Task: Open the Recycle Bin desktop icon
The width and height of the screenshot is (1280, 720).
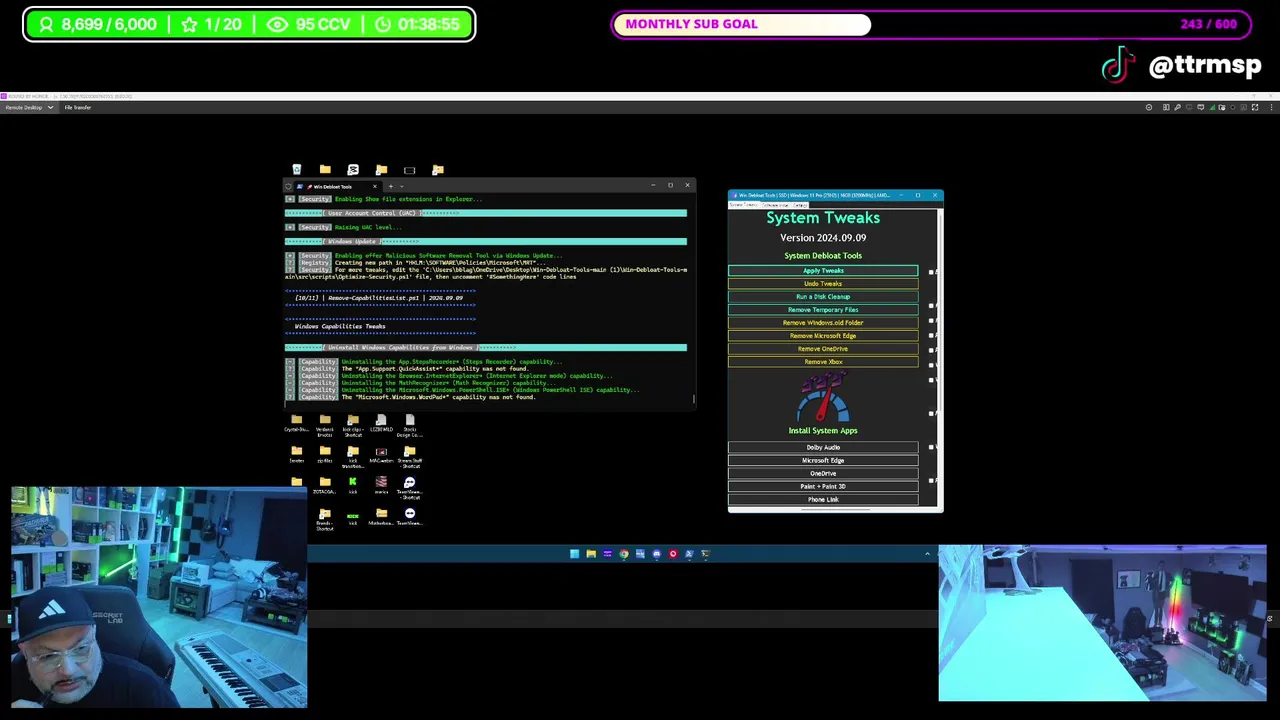Action: click(x=296, y=170)
